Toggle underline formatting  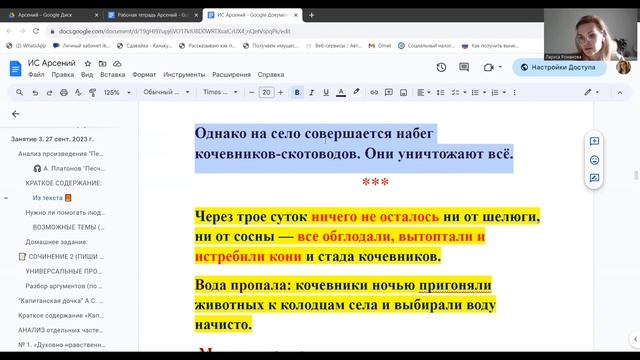(x=326, y=93)
